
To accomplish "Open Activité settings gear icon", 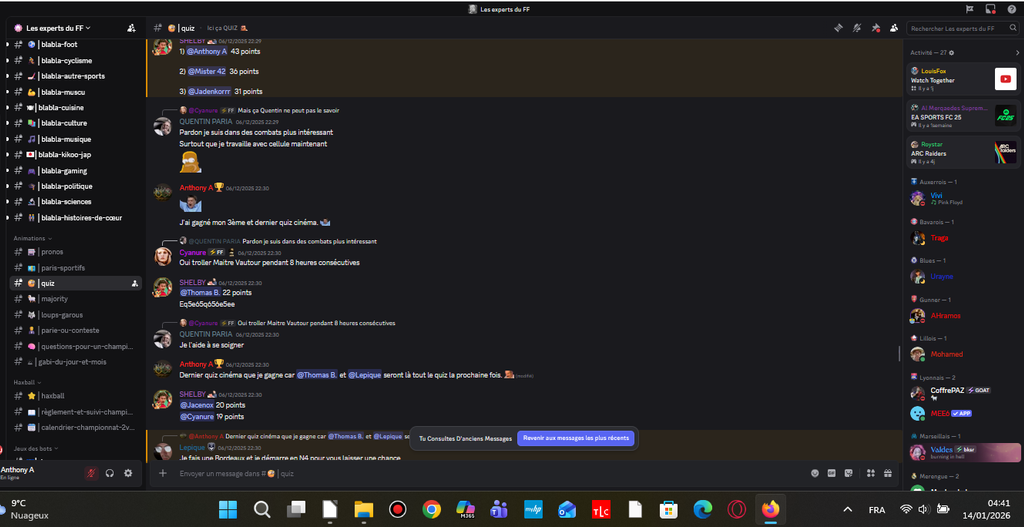I will (951, 52).
